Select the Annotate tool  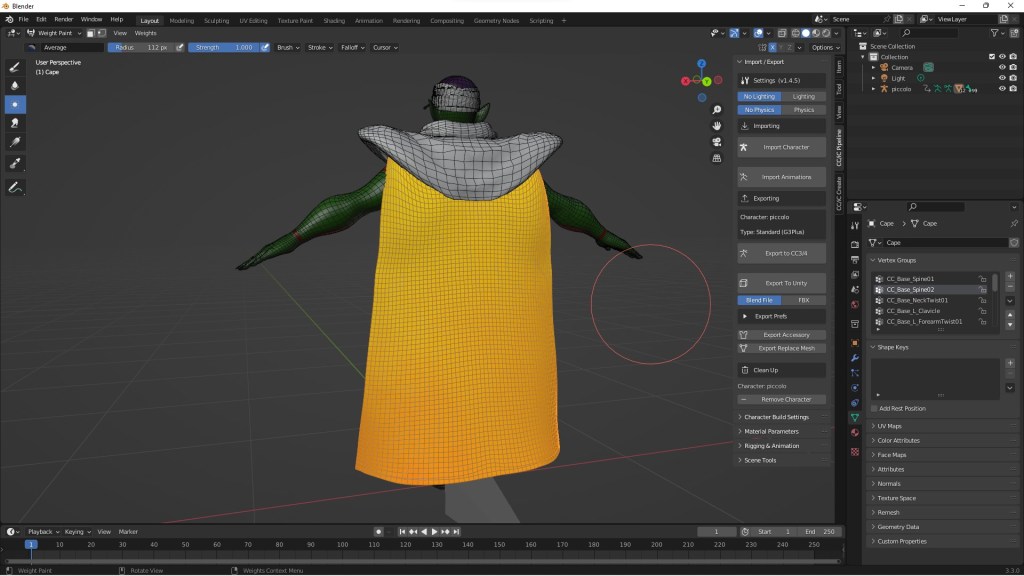(15, 188)
